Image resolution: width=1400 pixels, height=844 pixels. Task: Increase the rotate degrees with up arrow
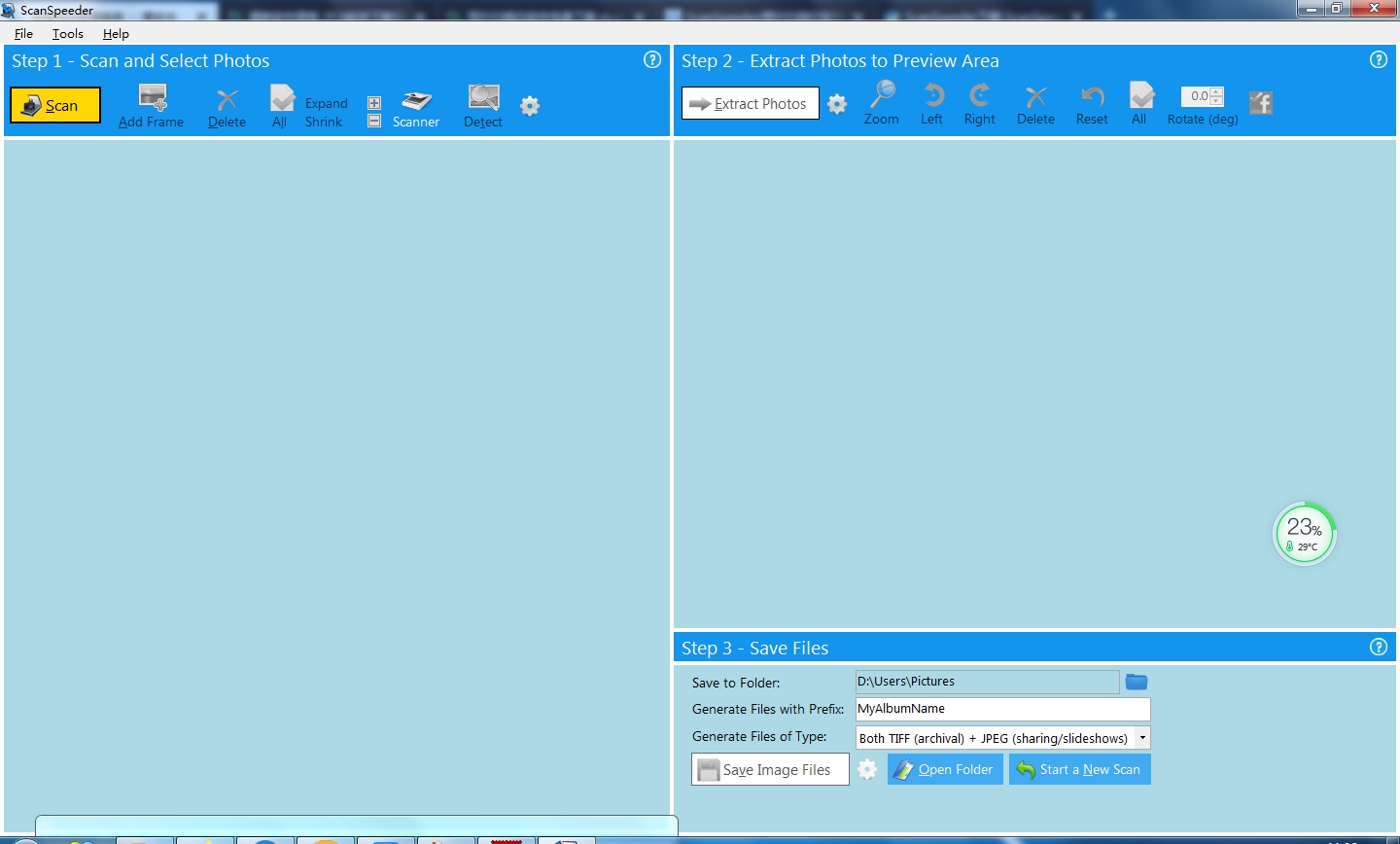1216,91
